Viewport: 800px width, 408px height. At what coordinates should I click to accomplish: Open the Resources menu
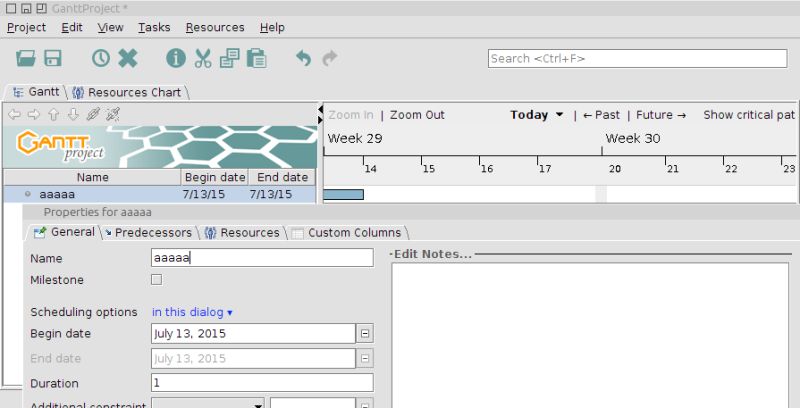coord(215,28)
